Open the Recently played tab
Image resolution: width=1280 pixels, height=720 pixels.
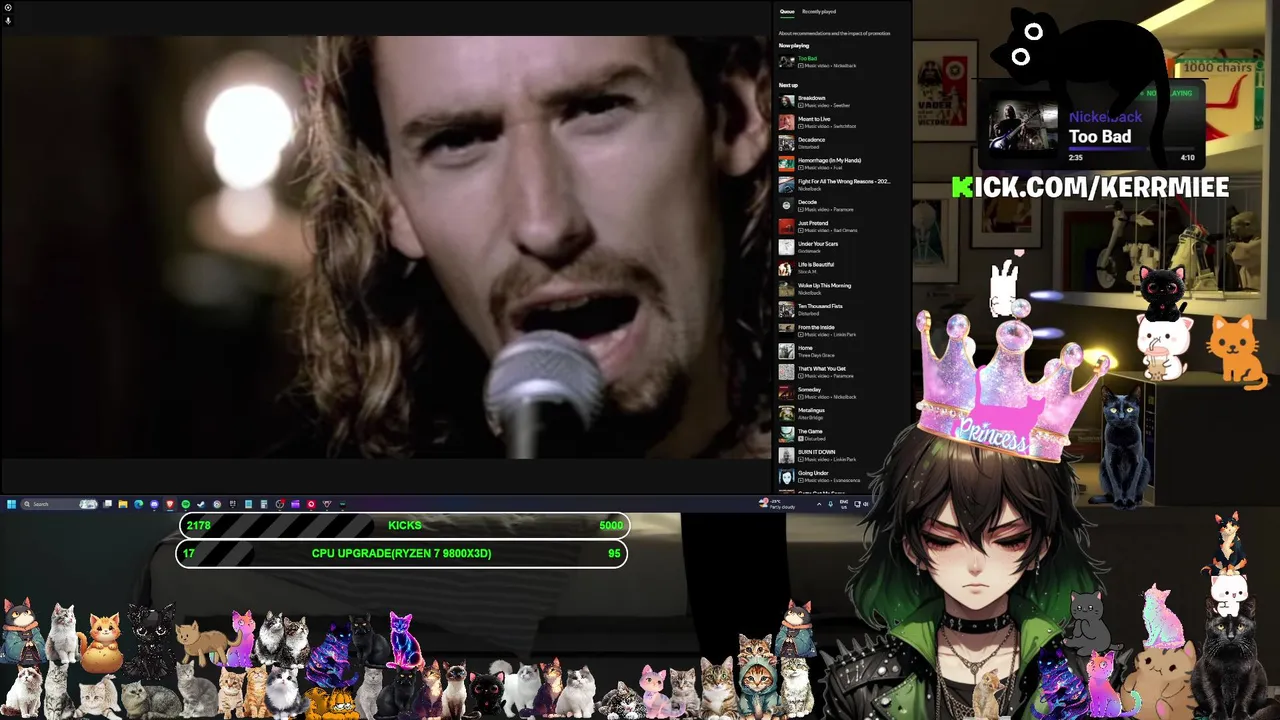[x=819, y=12]
